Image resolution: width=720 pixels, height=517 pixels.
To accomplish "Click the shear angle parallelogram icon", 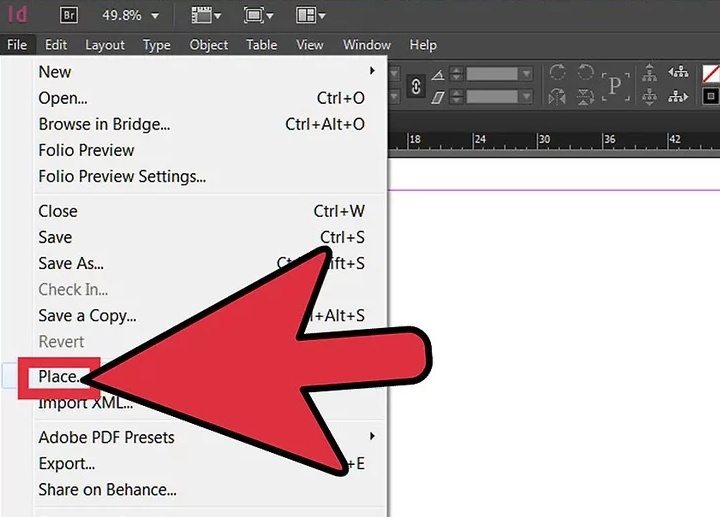I will pos(438,97).
